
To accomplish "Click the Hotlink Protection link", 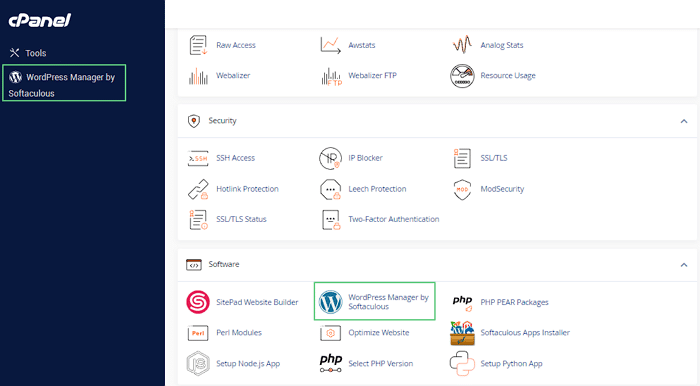I will click(247, 189).
